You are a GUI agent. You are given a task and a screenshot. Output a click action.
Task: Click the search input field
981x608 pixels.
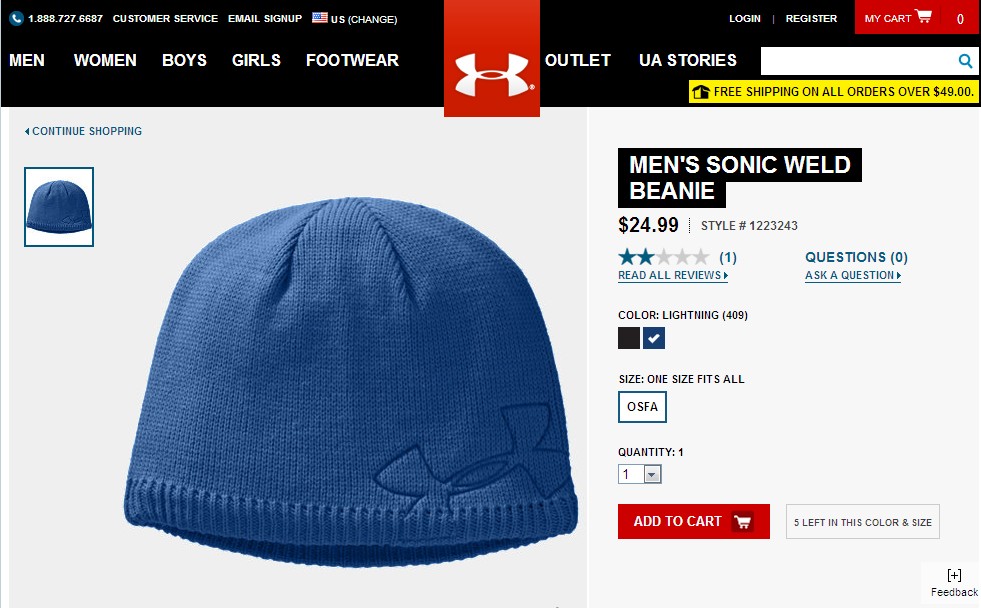pos(855,61)
